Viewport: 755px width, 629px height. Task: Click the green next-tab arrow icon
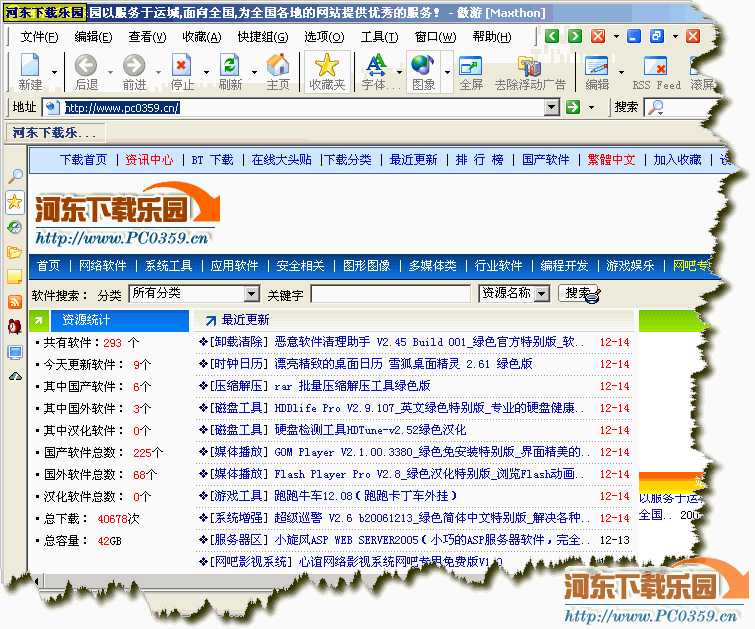pyautogui.click(x=574, y=36)
